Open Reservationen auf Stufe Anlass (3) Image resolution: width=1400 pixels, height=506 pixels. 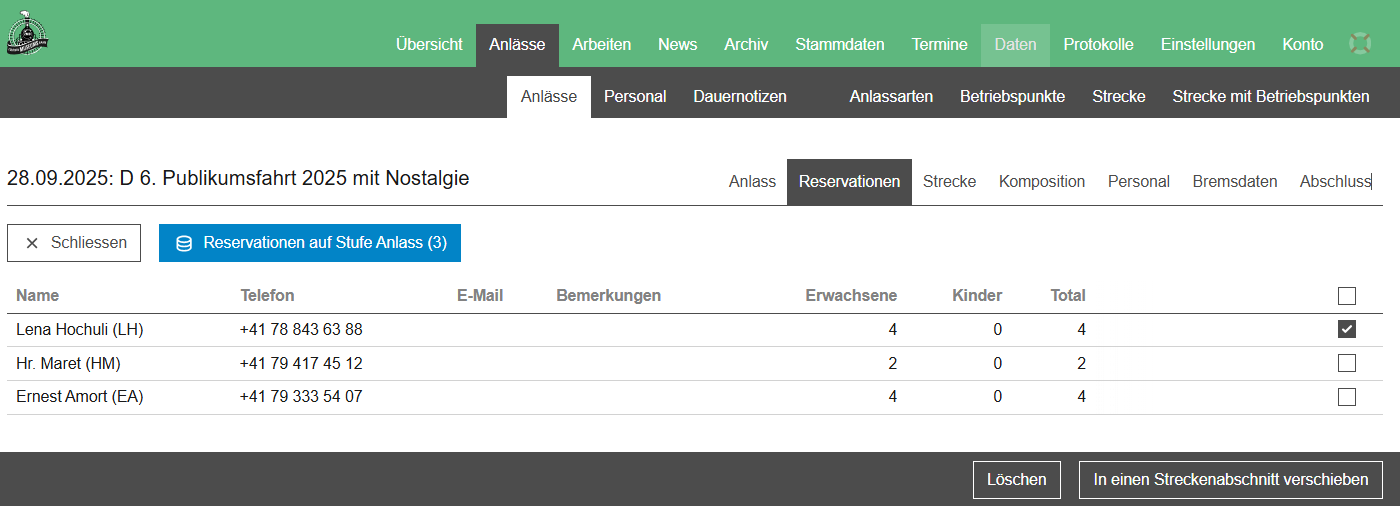click(x=310, y=243)
